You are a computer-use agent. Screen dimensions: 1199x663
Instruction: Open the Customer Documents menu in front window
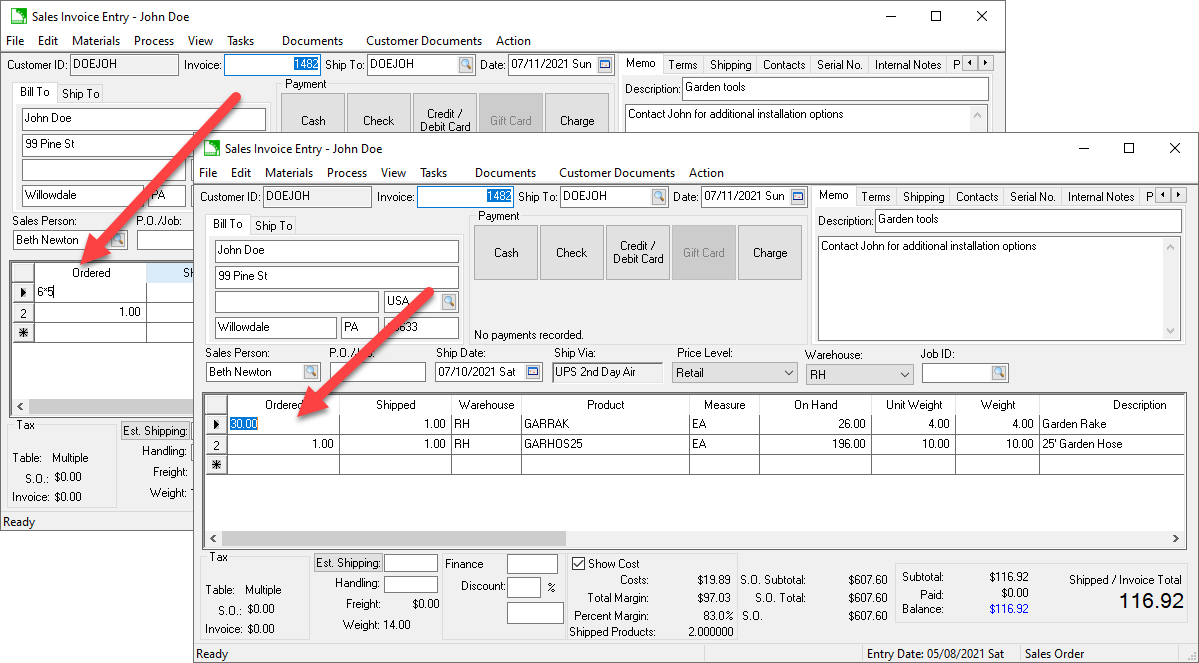616,173
